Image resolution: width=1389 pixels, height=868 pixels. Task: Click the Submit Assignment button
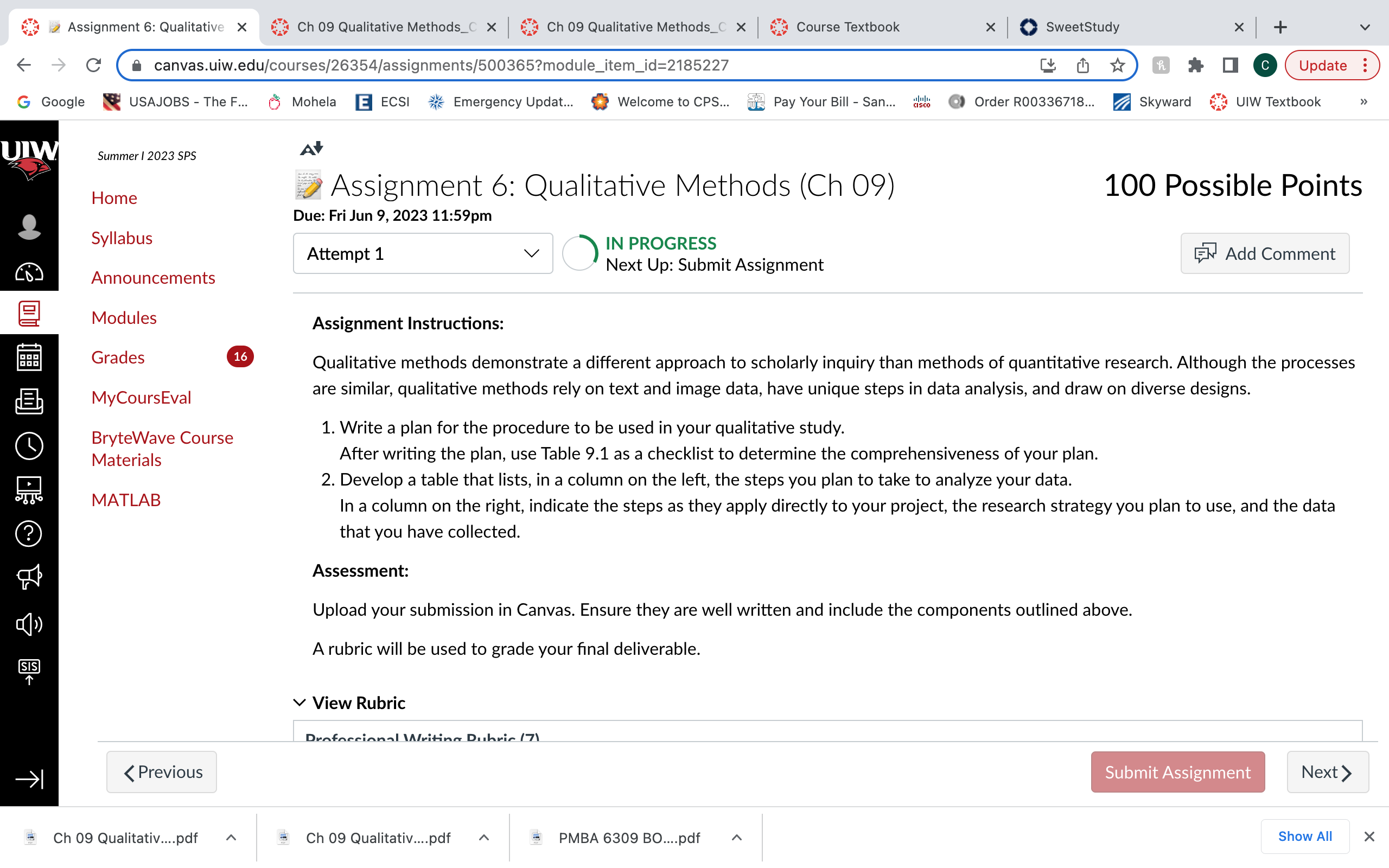(x=1177, y=771)
